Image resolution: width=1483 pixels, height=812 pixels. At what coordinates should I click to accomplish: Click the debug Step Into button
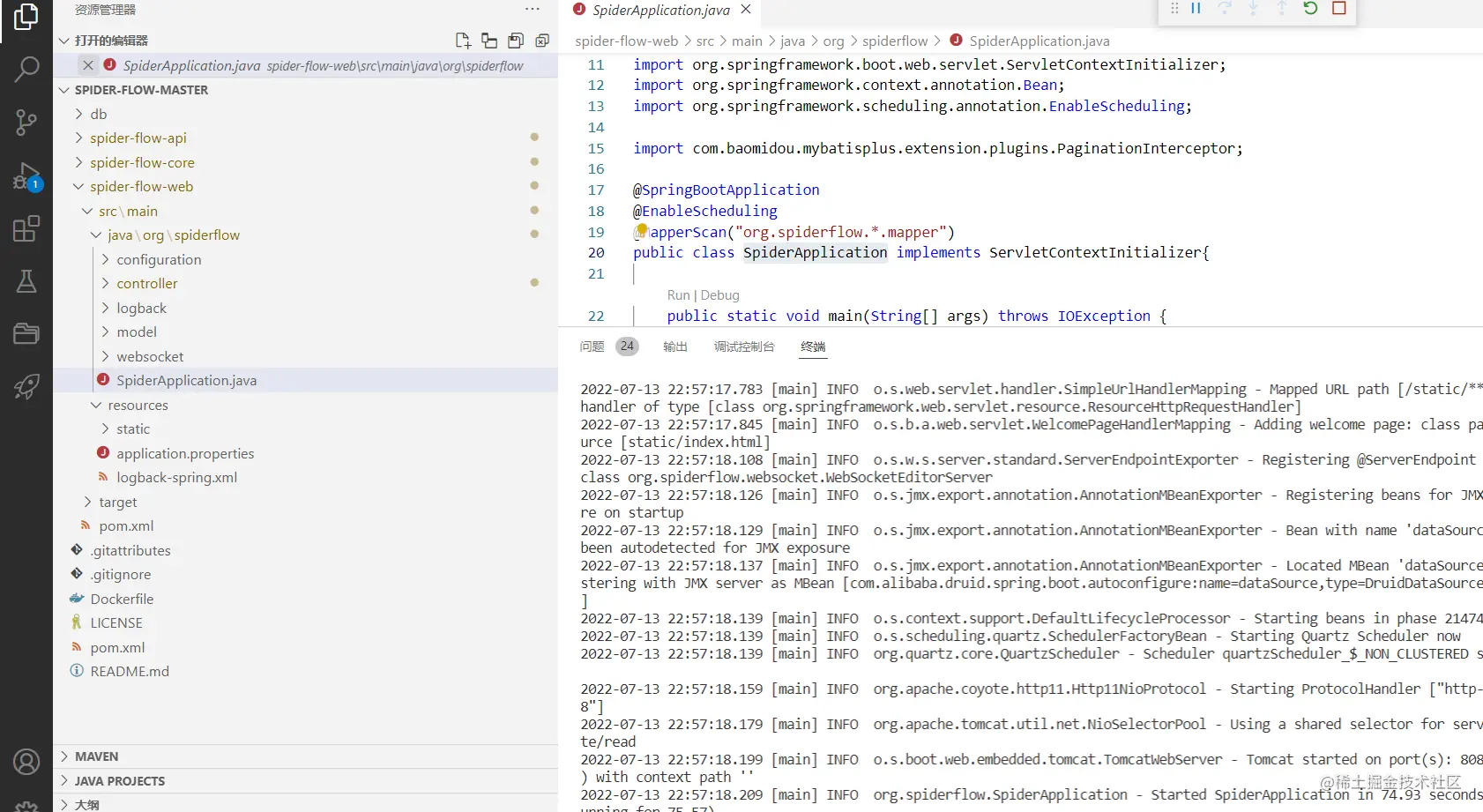pyautogui.click(x=1253, y=8)
